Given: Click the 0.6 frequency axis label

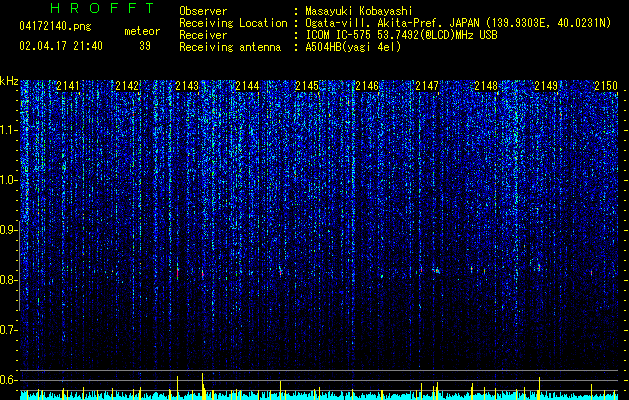Looking at the screenshot, I should click(9, 380).
